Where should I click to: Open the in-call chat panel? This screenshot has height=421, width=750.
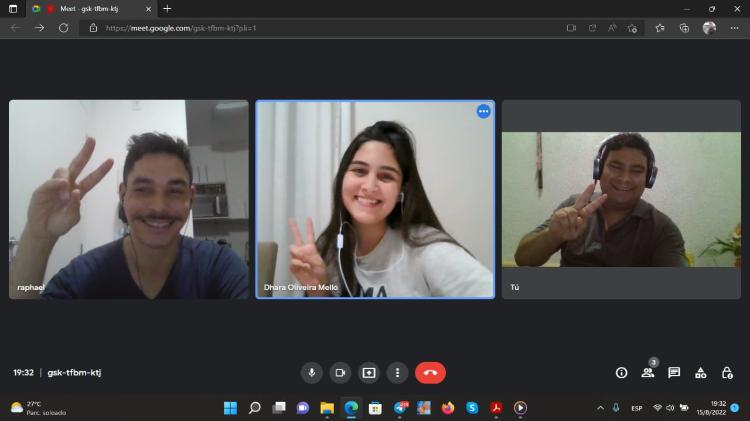point(674,373)
